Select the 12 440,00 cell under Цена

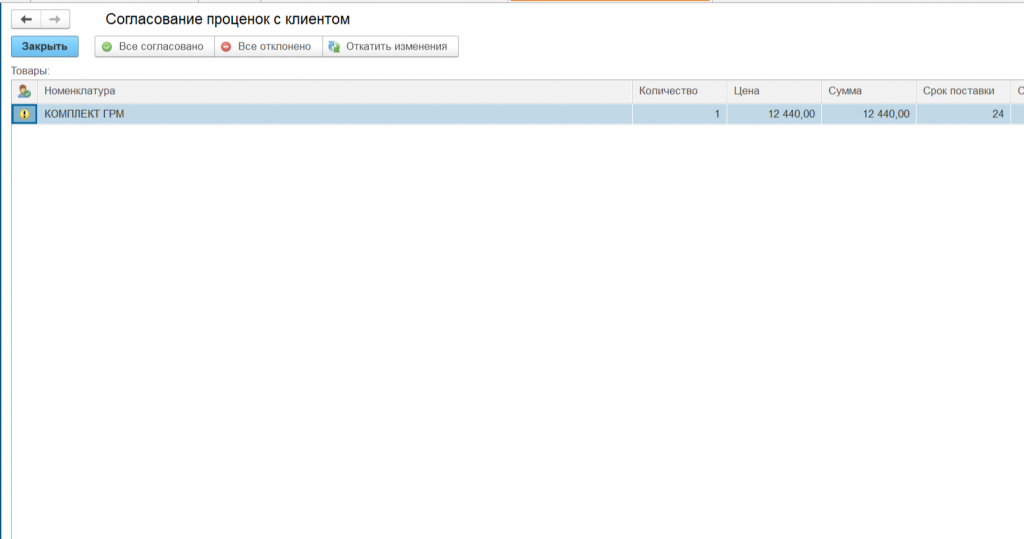point(773,114)
